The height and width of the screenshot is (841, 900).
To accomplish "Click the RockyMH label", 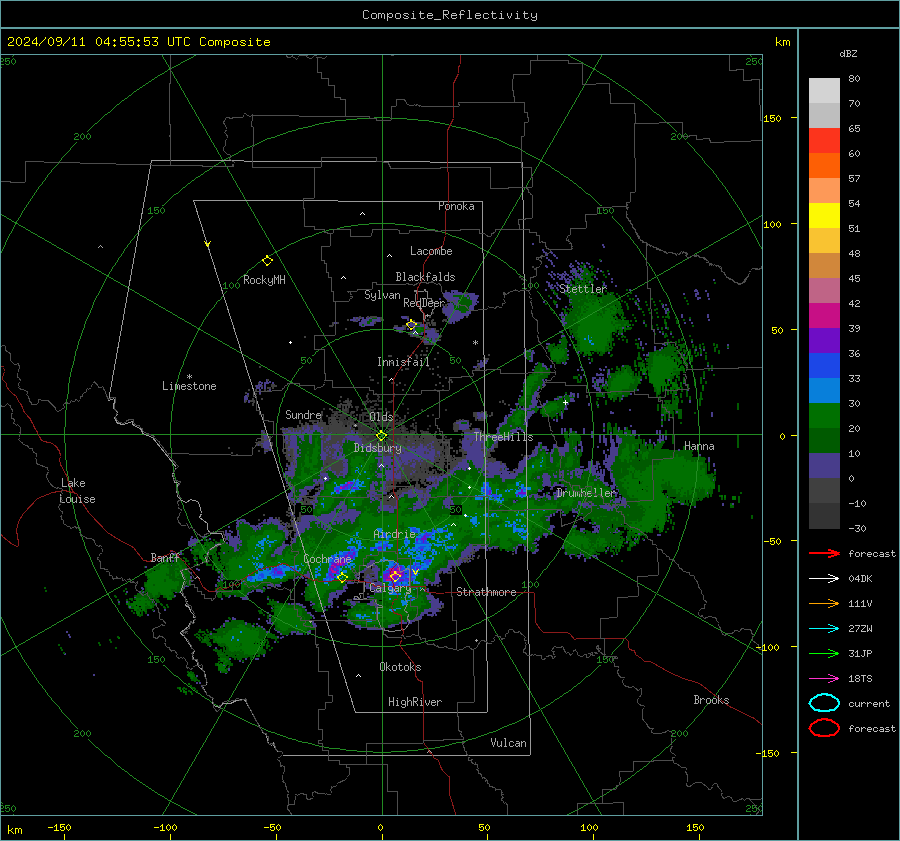I will (264, 280).
